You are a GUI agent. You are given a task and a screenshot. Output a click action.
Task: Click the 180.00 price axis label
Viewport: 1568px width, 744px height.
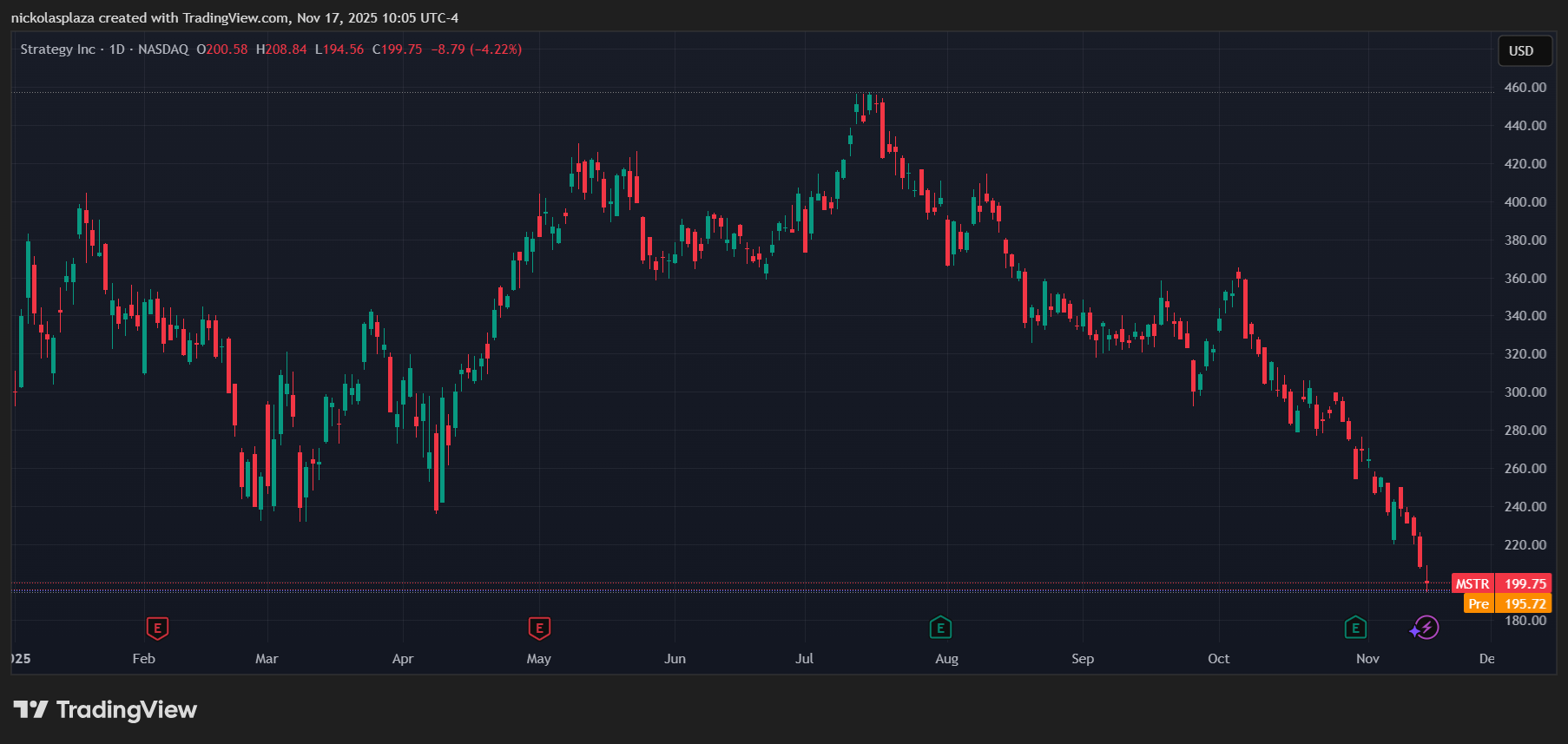point(1525,621)
